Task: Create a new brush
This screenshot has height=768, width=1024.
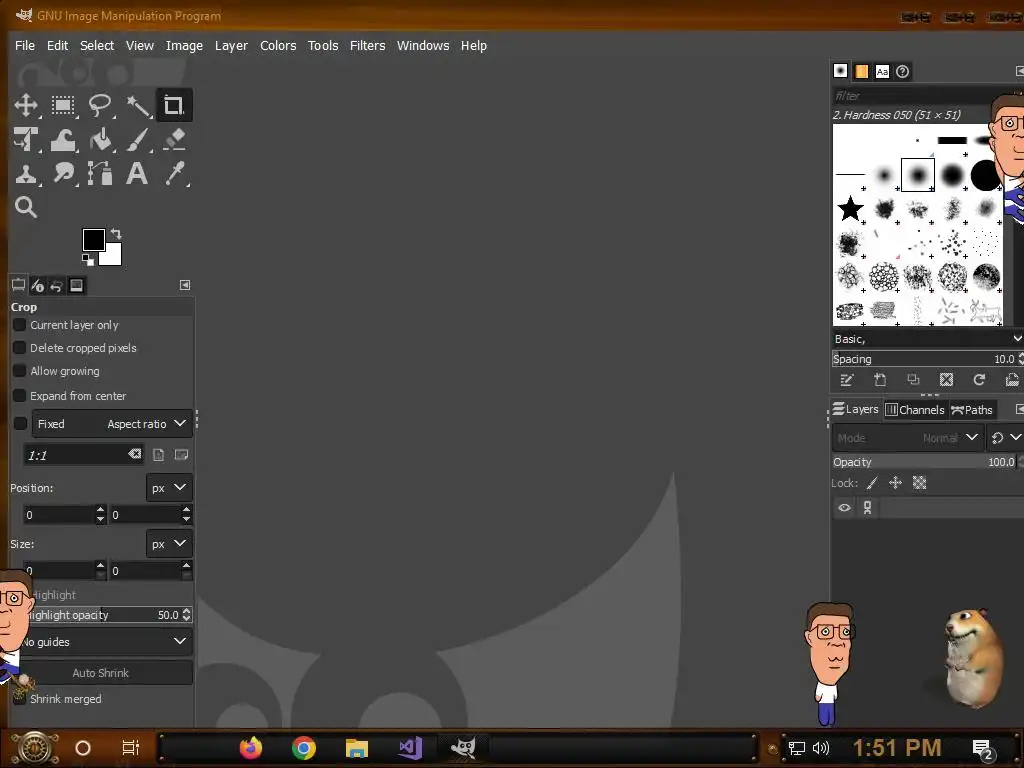Action: tap(880, 380)
